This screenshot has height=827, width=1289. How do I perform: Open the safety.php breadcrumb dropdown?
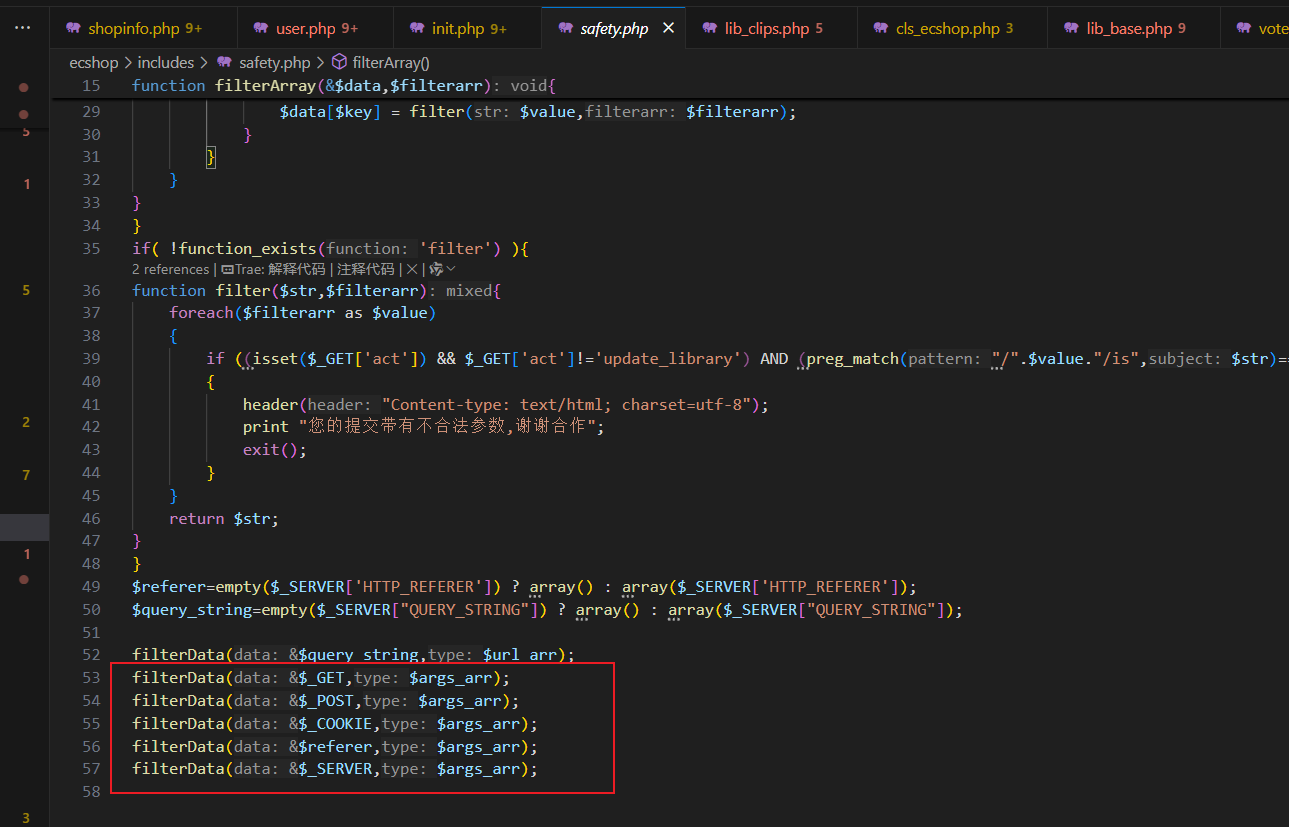click(274, 62)
